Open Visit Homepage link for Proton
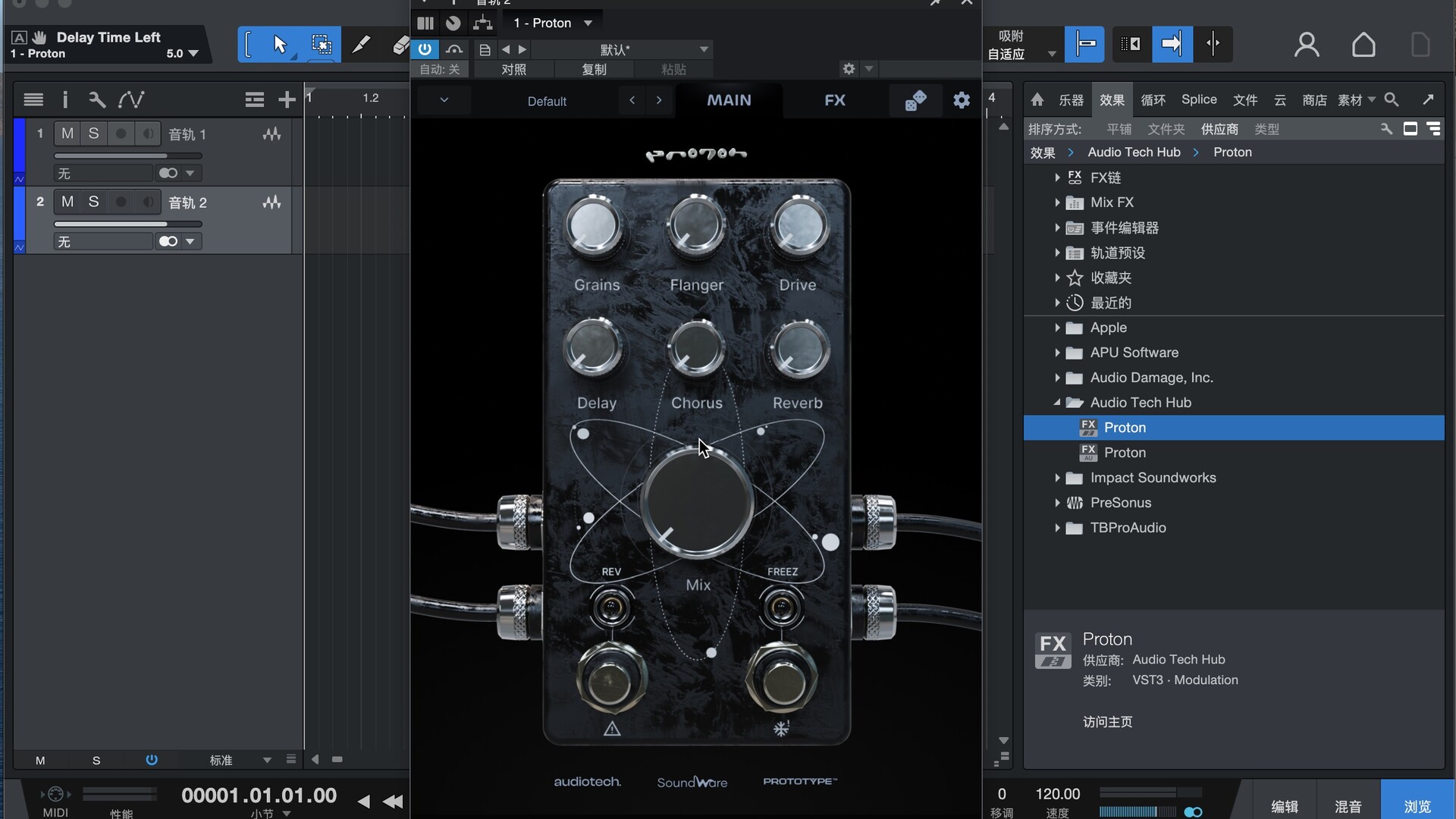Image resolution: width=1456 pixels, height=819 pixels. pos(1108,722)
